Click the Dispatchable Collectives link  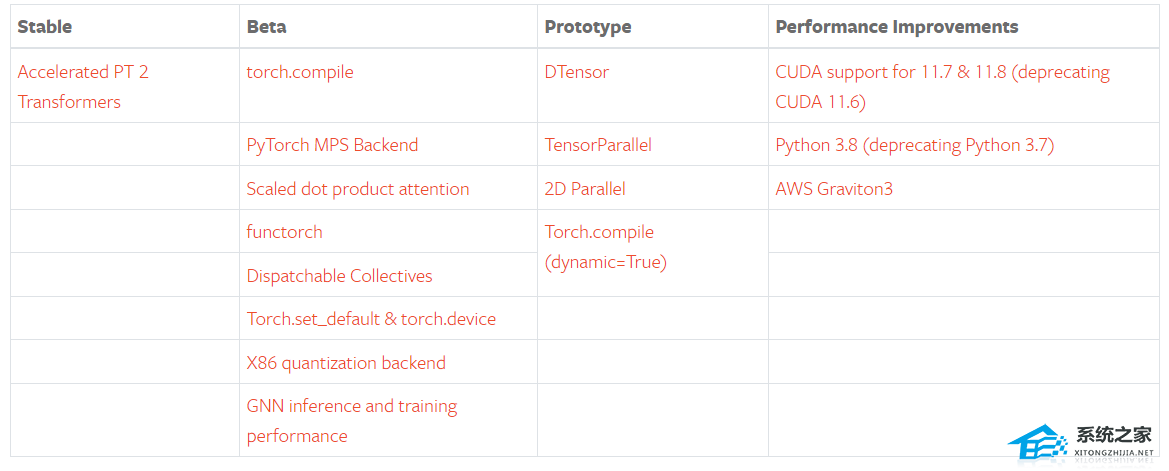coord(340,276)
